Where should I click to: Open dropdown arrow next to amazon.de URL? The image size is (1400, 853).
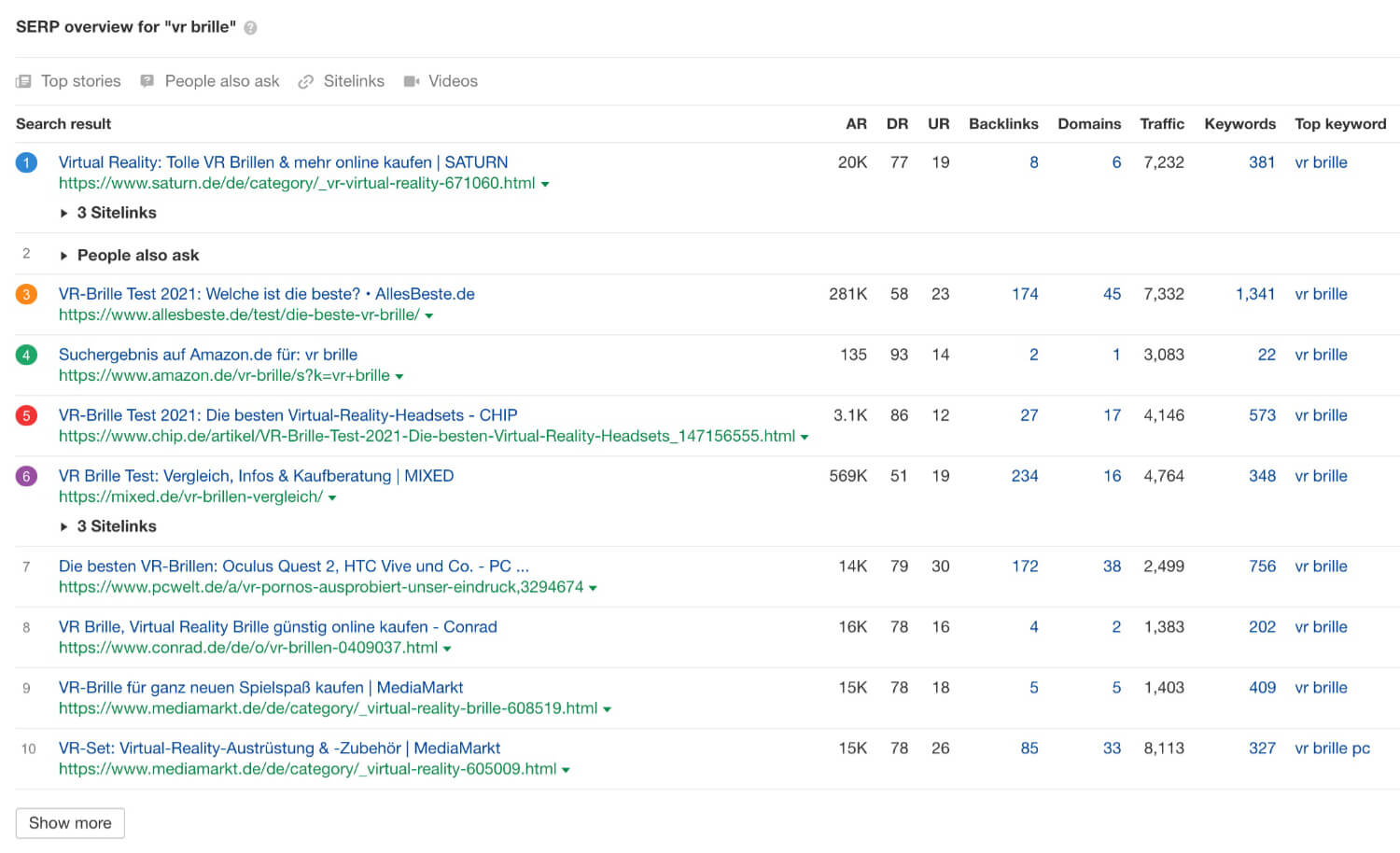399,377
